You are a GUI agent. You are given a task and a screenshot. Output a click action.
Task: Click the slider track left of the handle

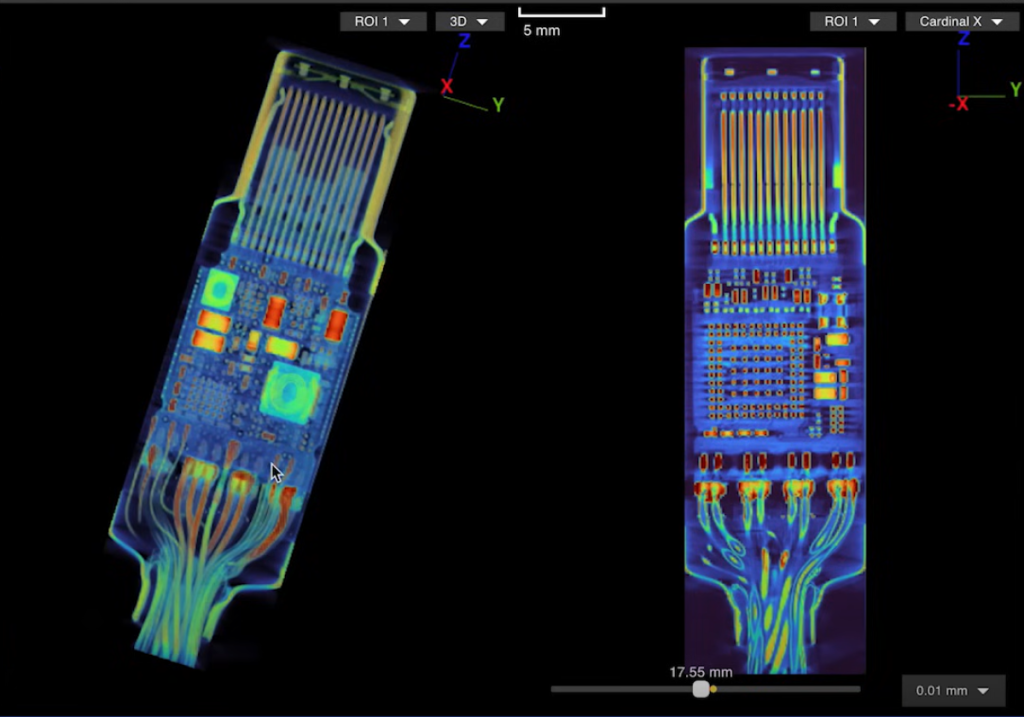pos(620,689)
